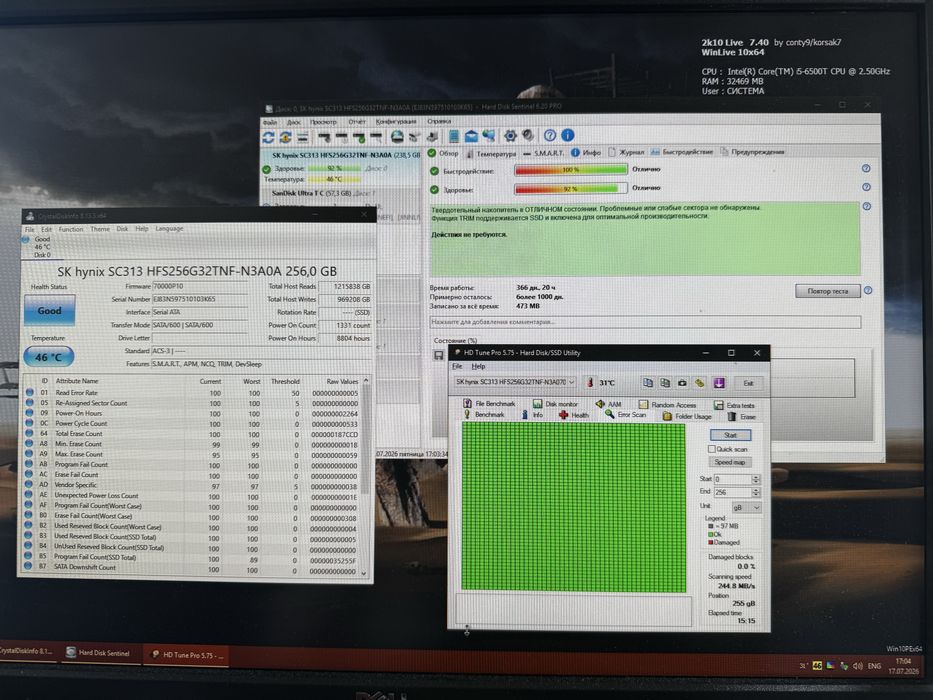The image size is (933, 700).
Task: Click Hard Disk Sentinel taskbar button
Action: [x=104, y=653]
